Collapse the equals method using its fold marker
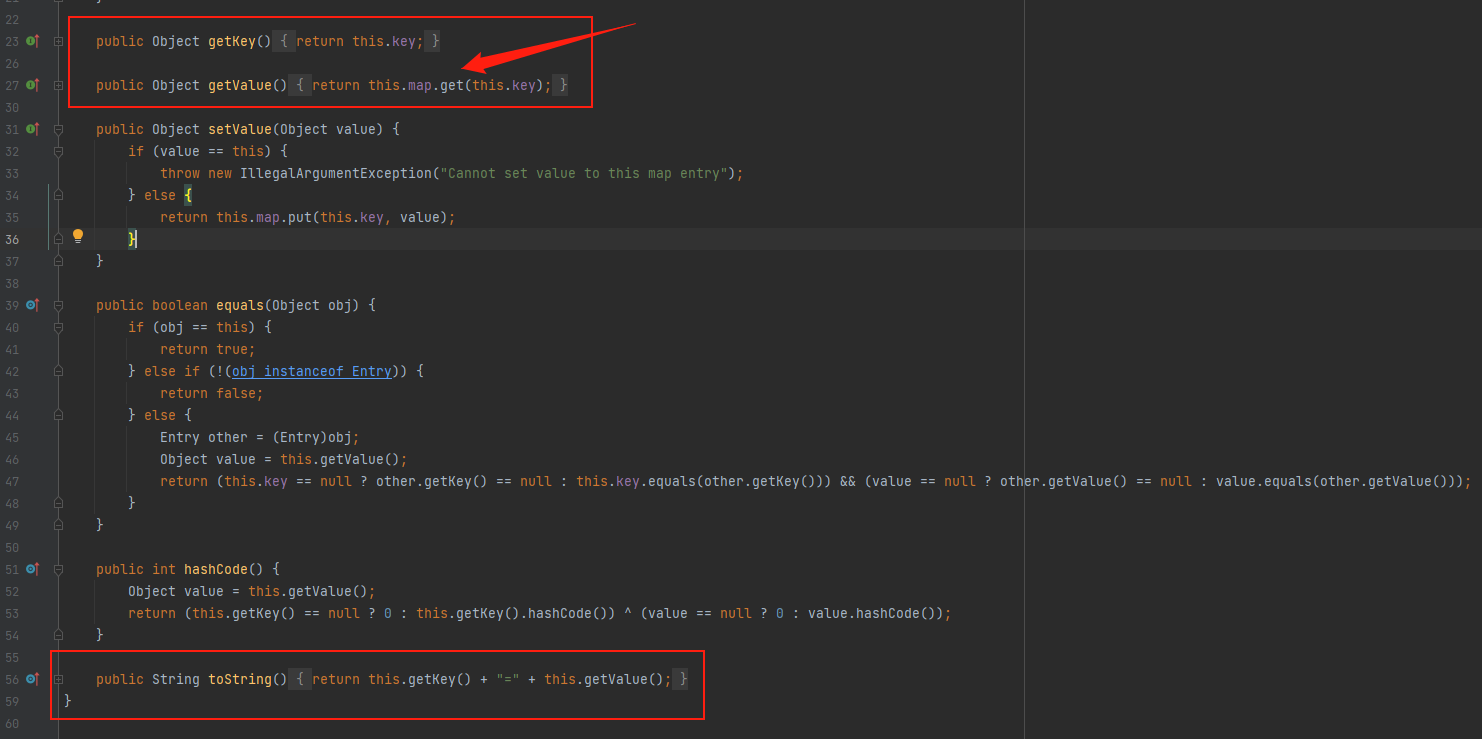 point(58,305)
